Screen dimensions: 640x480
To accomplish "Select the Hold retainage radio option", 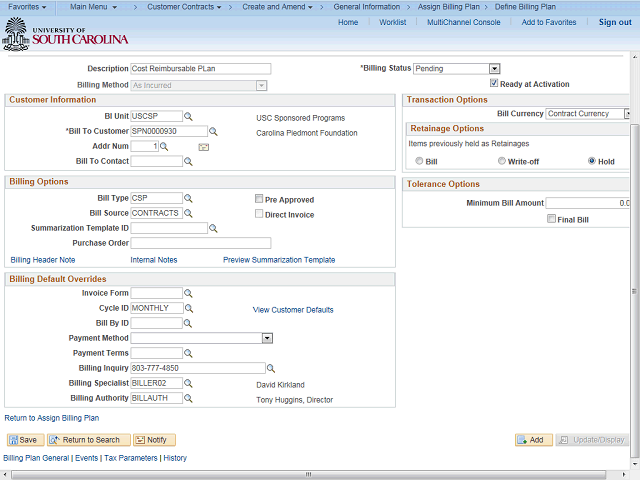I will [x=592, y=161].
